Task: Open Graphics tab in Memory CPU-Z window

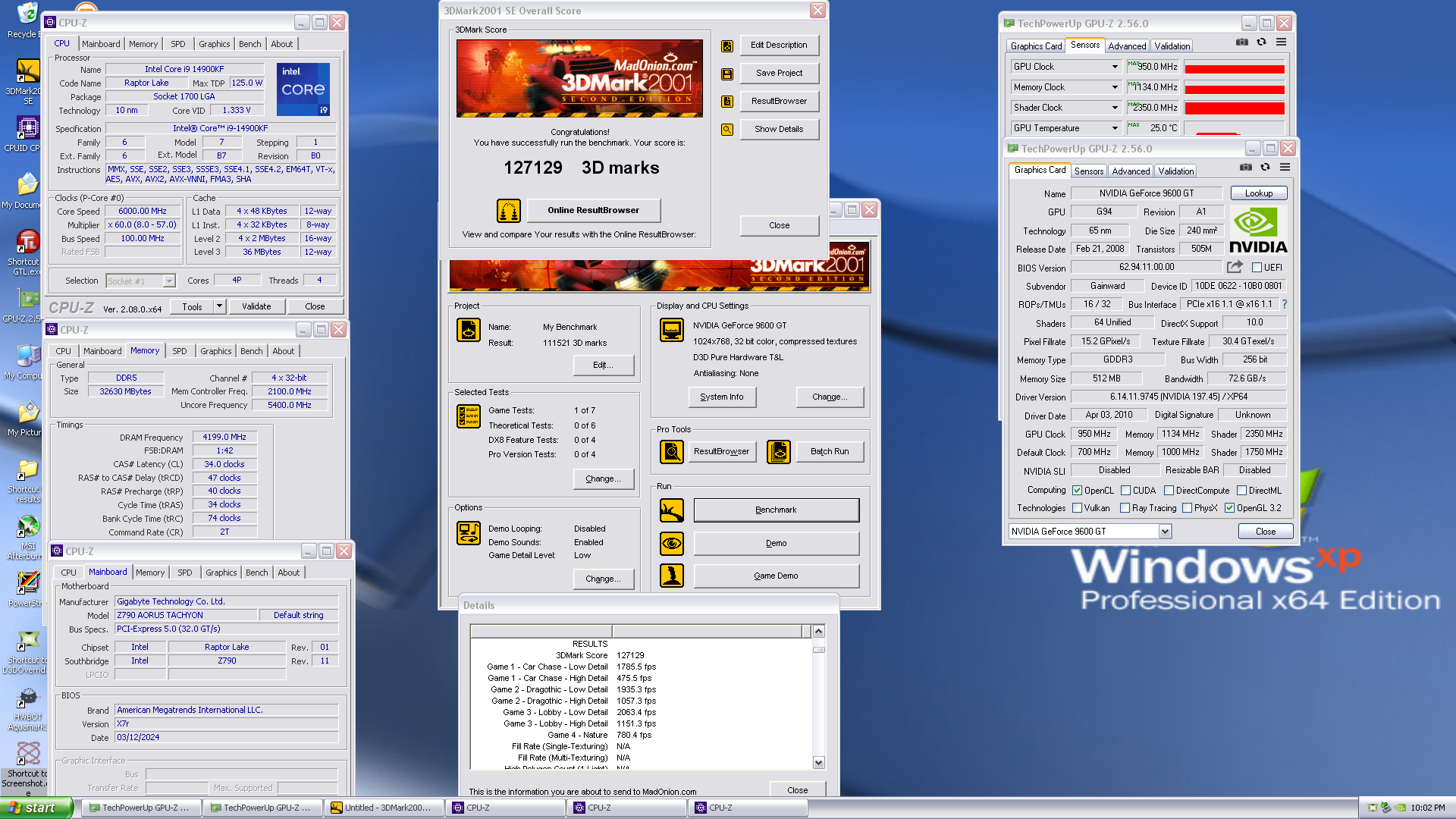Action: 215,351
